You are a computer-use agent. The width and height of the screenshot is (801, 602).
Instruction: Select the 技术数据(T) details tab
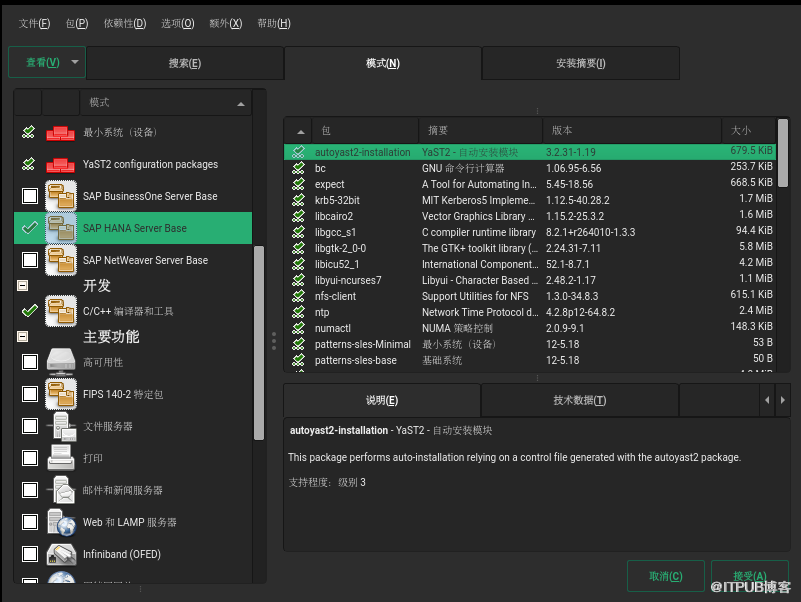point(579,400)
